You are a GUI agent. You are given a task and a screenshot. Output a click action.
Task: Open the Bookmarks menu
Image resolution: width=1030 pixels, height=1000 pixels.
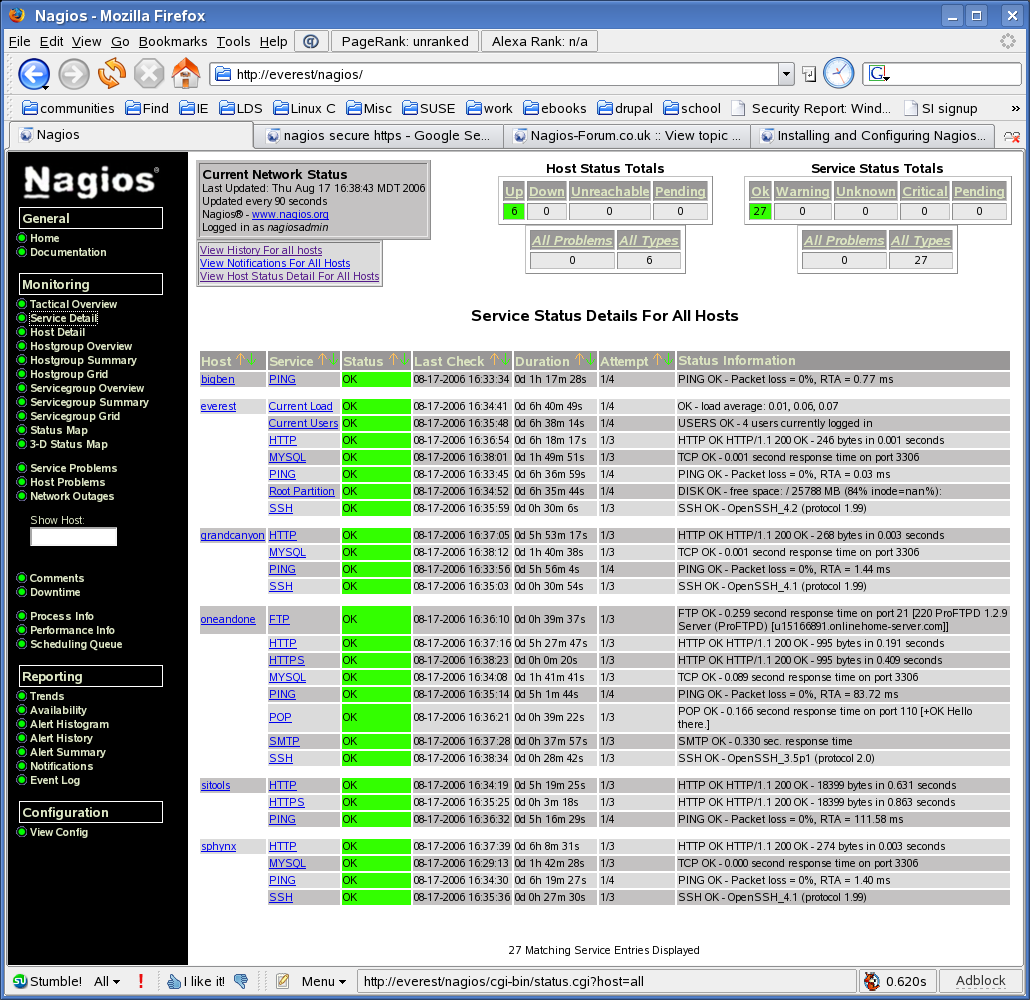173,41
